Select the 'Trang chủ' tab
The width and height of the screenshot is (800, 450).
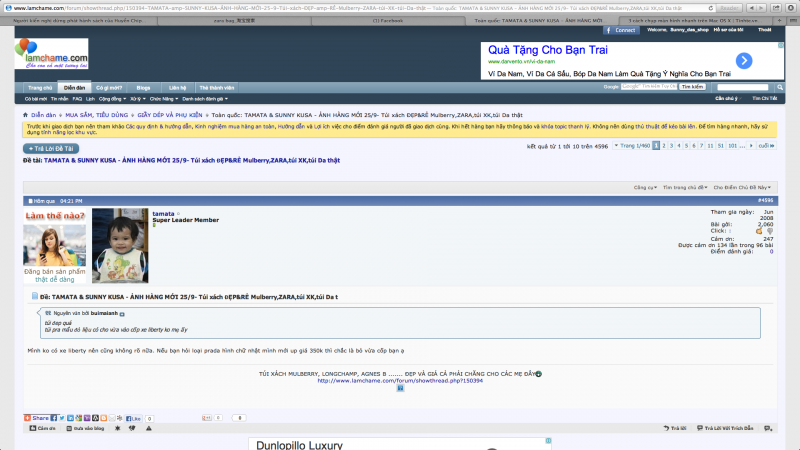(x=39, y=87)
